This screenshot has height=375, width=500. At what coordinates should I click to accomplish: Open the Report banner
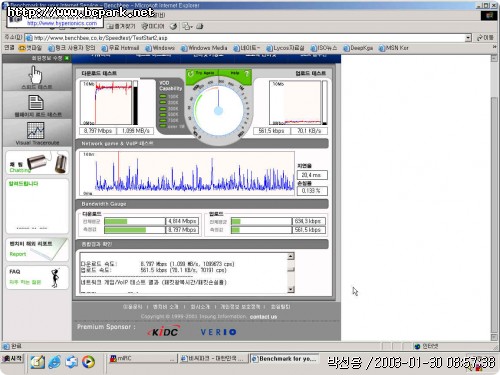tap(37, 249)
